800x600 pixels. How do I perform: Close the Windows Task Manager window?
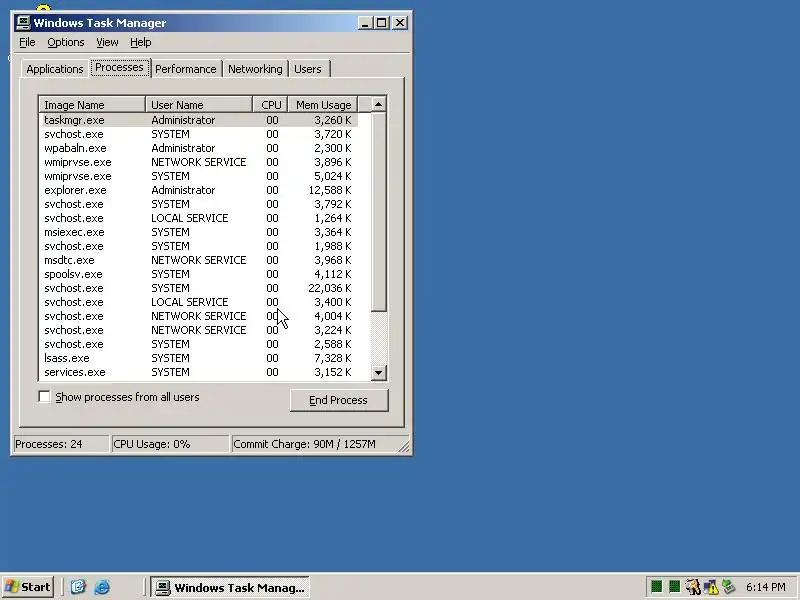400,23
